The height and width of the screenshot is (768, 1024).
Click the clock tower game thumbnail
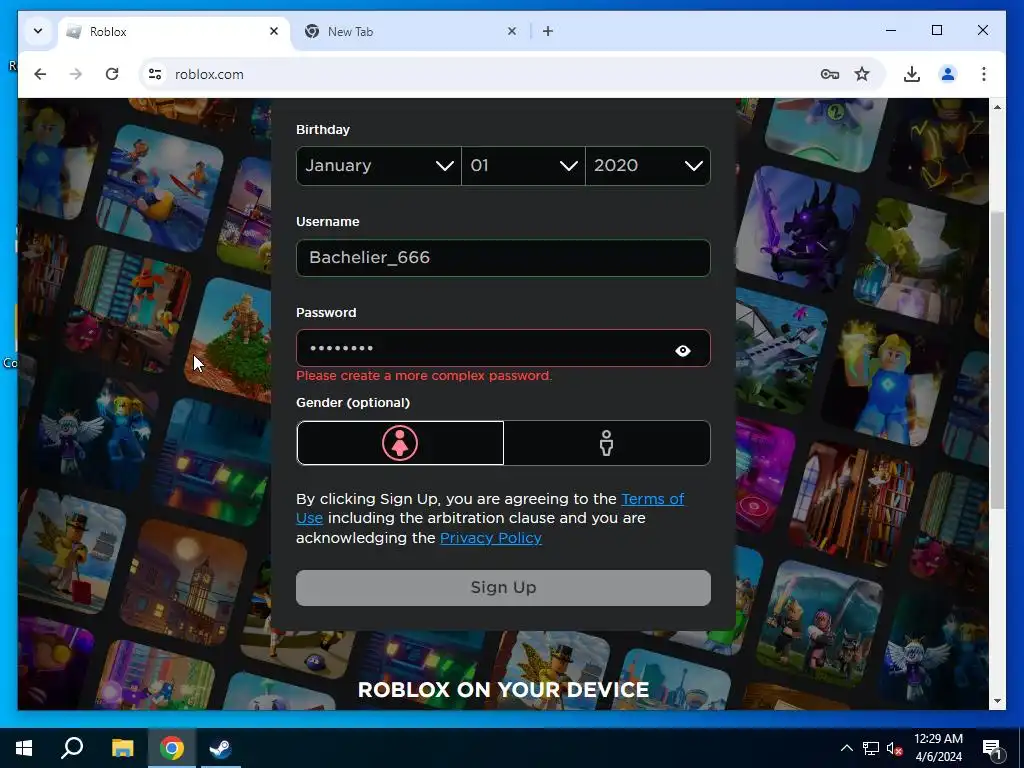[x=185, y=583]
